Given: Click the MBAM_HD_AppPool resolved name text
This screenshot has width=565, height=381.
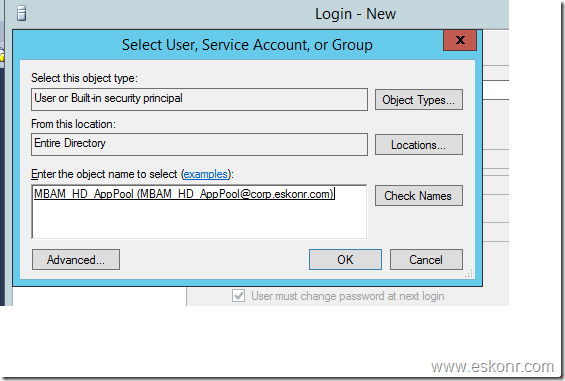Looking at the screenshot, I should 184,194.
